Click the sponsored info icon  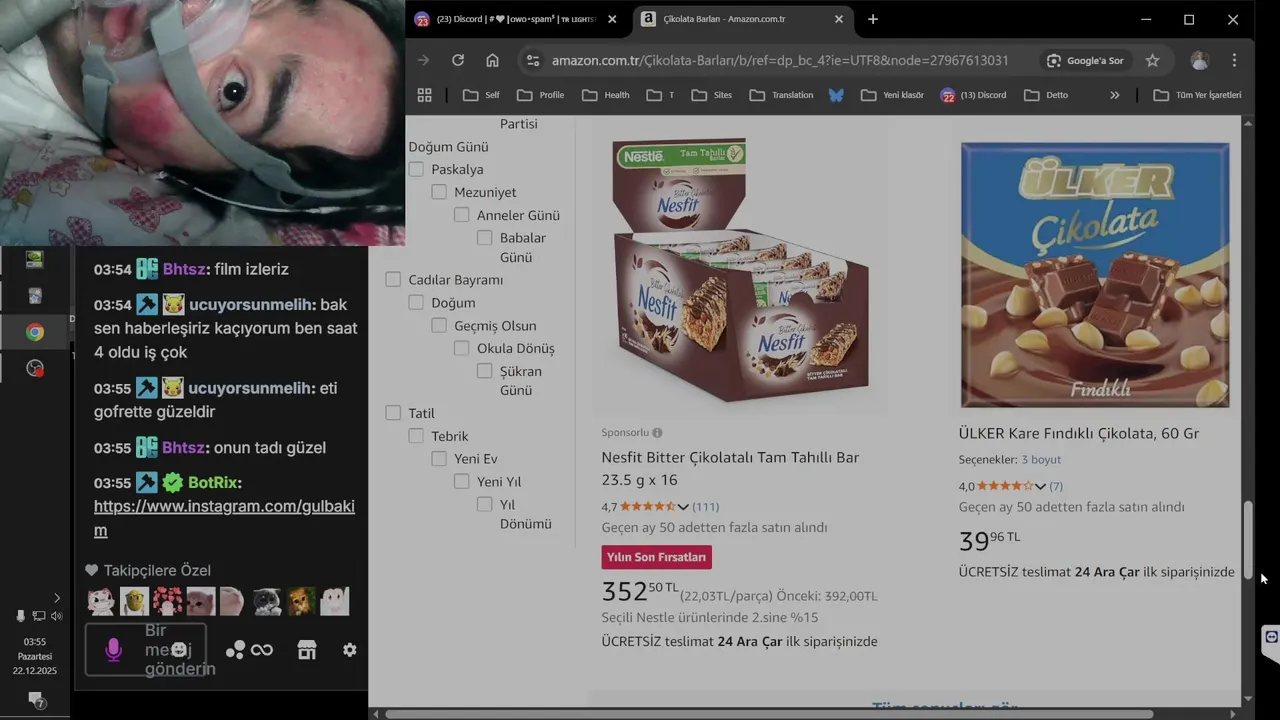[657, 433]
